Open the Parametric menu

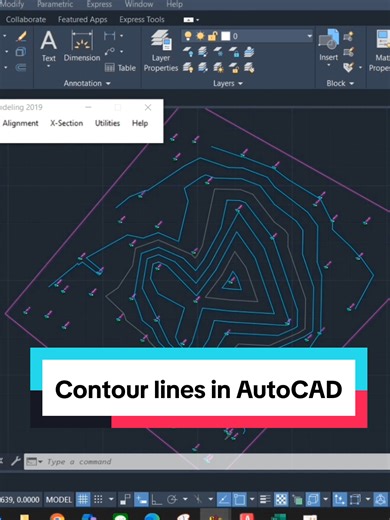pos(55,4)
